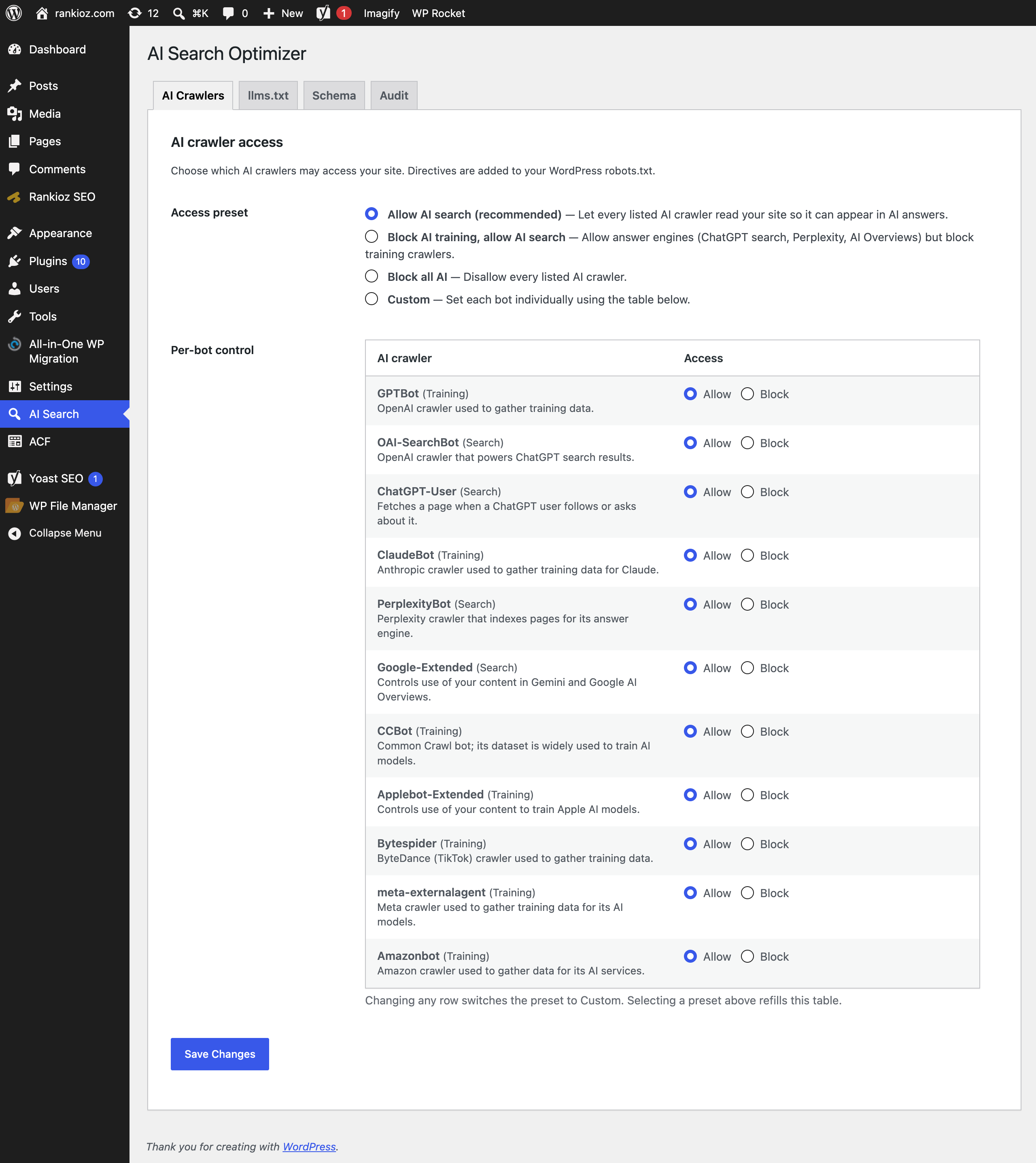Click the 'Access' column header
This screenshot has width=1036, height=1163.
pyautogui.click(x=704, y=358)
